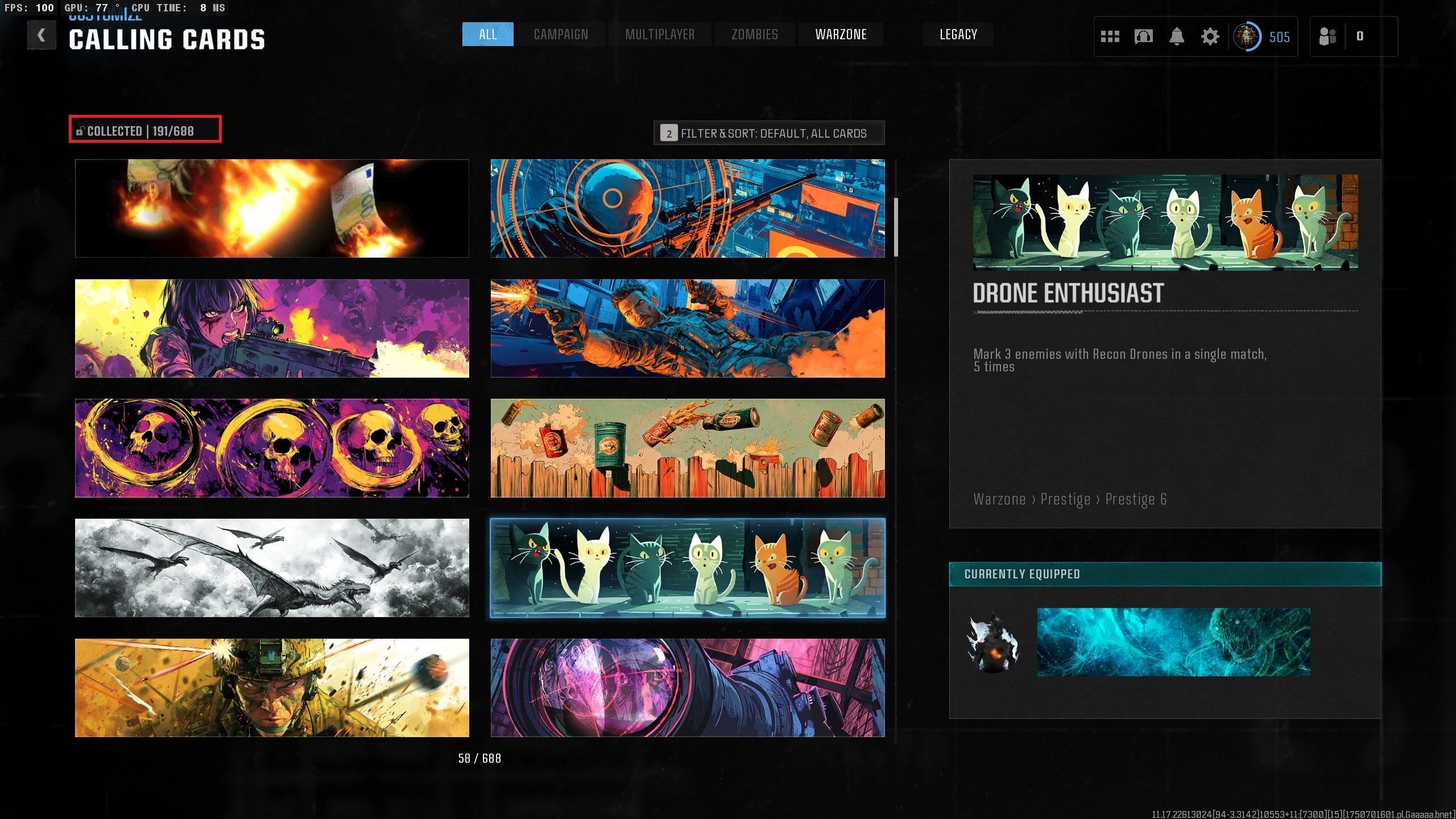This screenshot has height=819, width=1456.
Task: Click the player level 505 emblem
Action: [1247, 37]
